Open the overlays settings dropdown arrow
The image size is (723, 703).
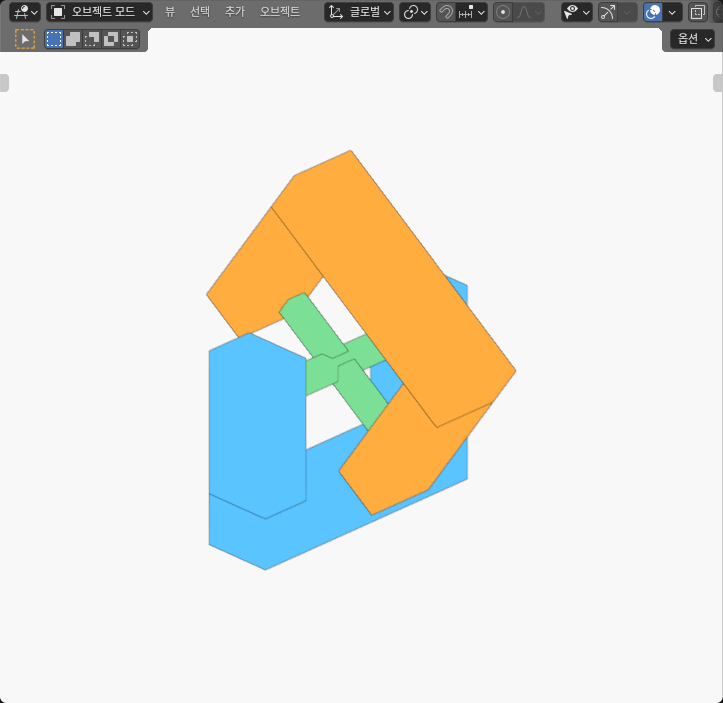pyautogui.click(x=673, y=12)
